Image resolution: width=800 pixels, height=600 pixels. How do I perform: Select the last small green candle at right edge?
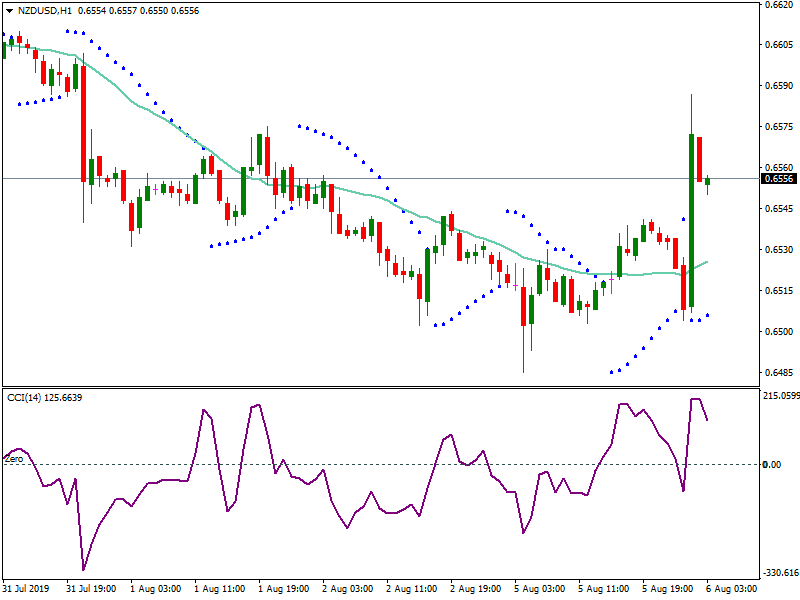point(708,181)
